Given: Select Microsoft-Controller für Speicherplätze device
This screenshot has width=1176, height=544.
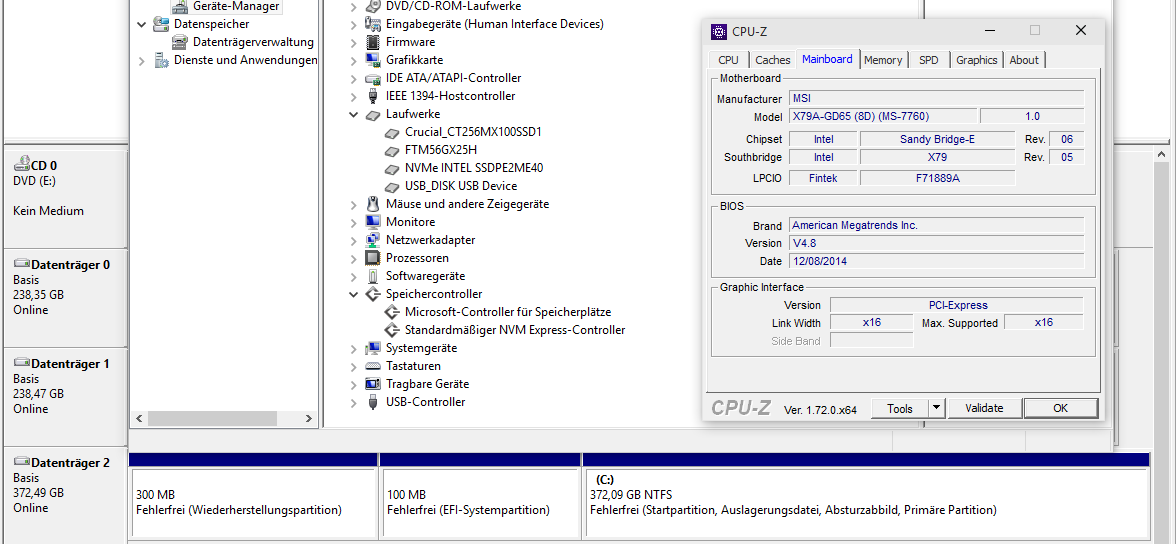Looking at the screenshot, I should [508, 312].
